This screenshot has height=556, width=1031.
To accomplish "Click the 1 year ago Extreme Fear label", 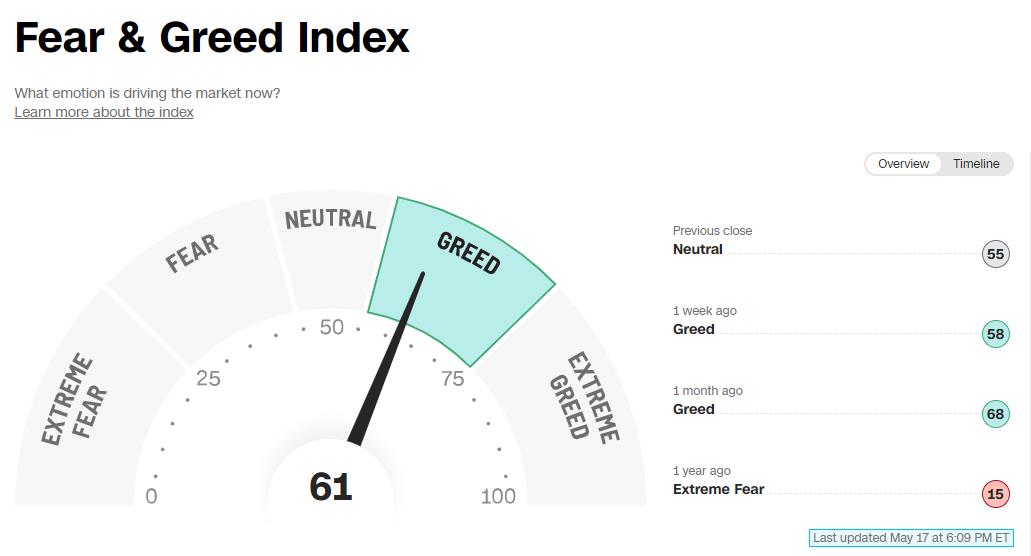I will coord(719,490).
